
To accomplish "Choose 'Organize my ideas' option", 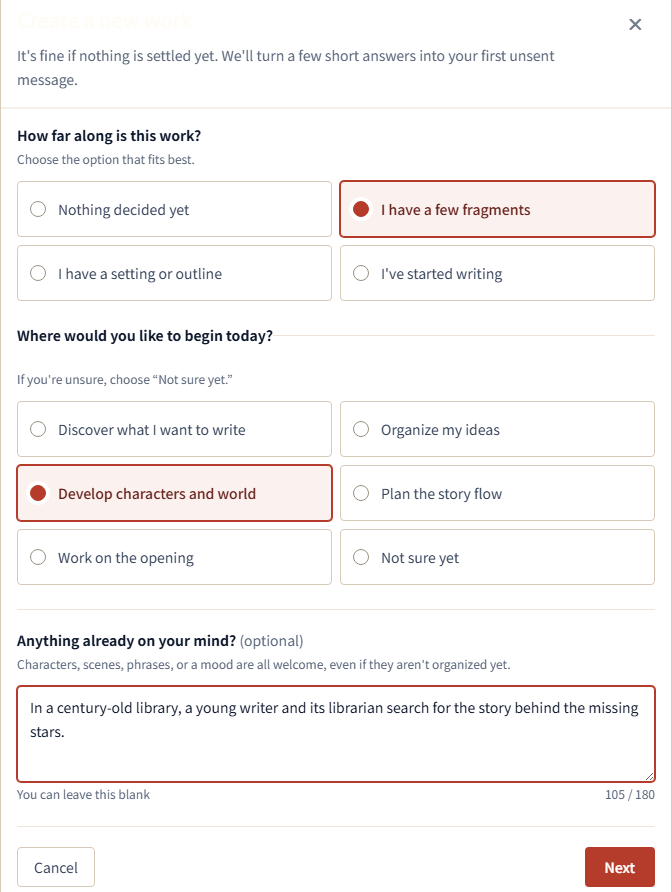I will click(497, 429).
